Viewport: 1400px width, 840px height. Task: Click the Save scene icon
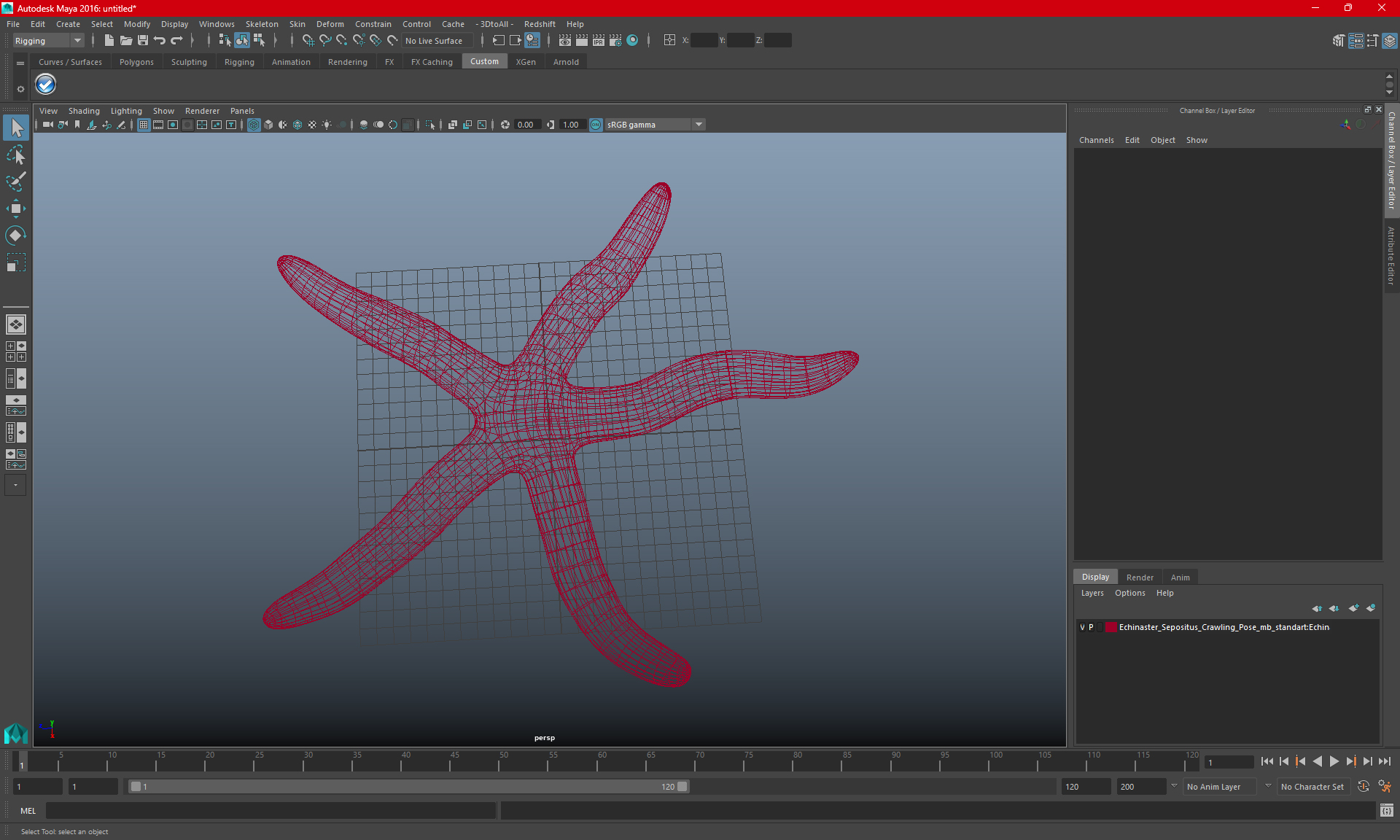[x=143, y=41]
